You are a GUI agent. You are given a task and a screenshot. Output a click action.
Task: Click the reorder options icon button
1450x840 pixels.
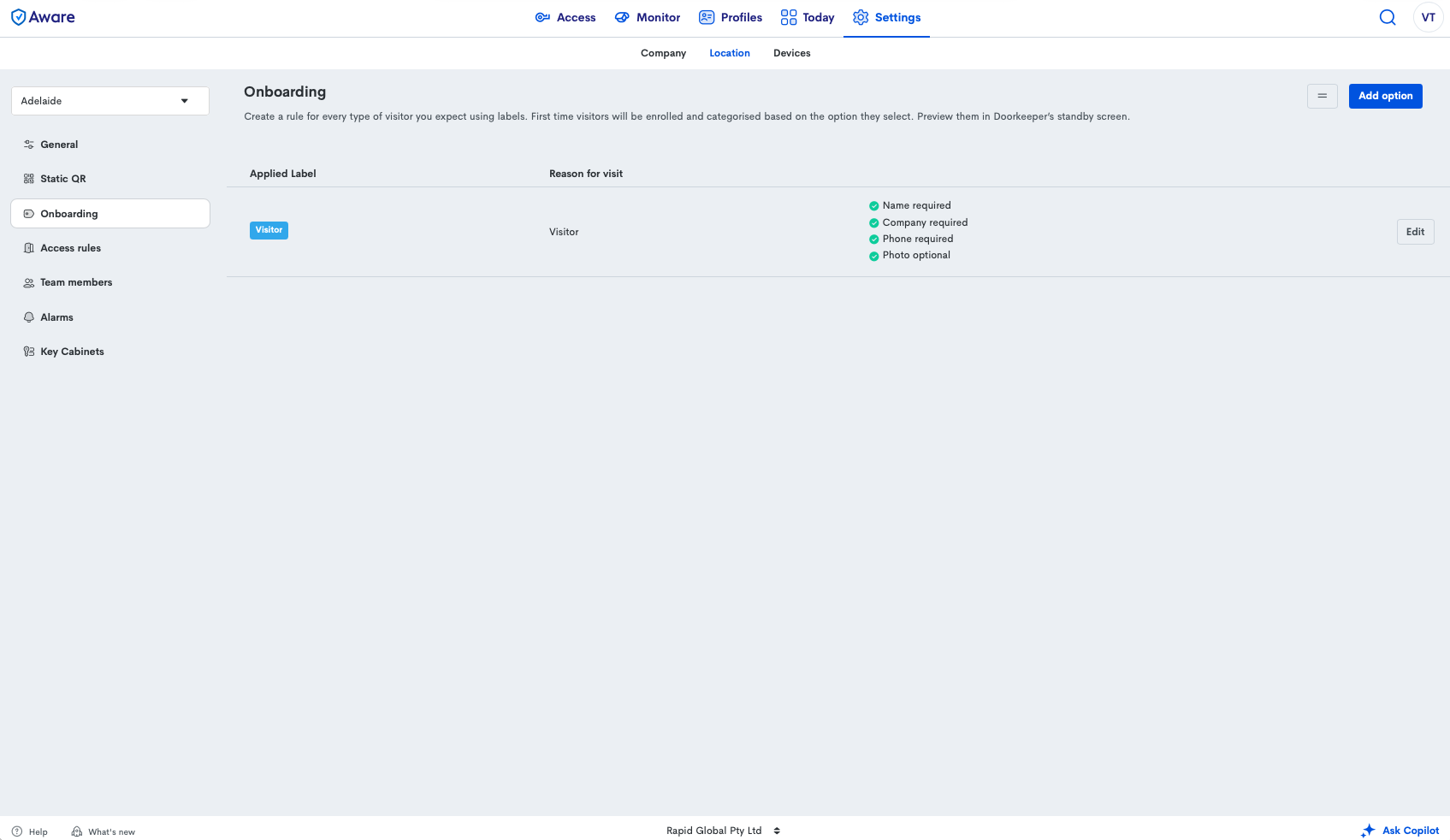(1322, 96)
